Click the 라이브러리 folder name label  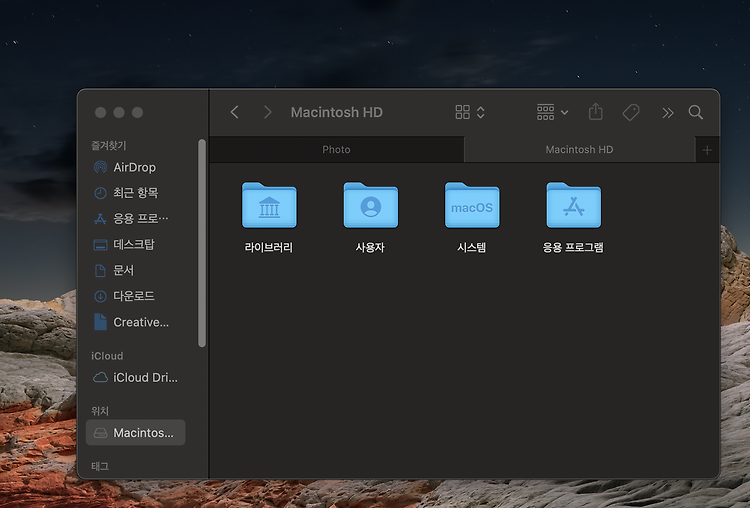[x=269, y=247]
